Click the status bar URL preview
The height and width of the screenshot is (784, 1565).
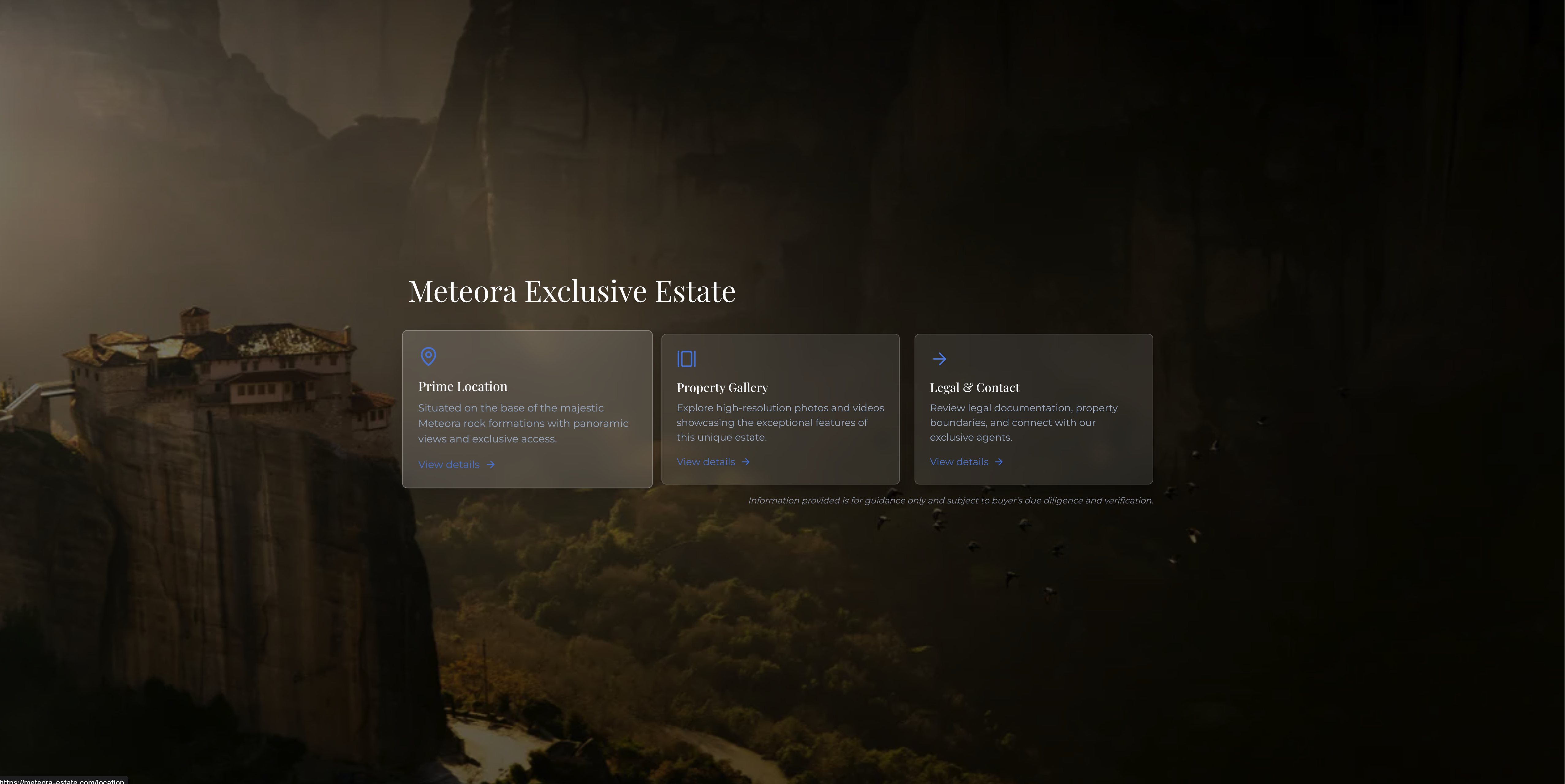click(63, 780)
